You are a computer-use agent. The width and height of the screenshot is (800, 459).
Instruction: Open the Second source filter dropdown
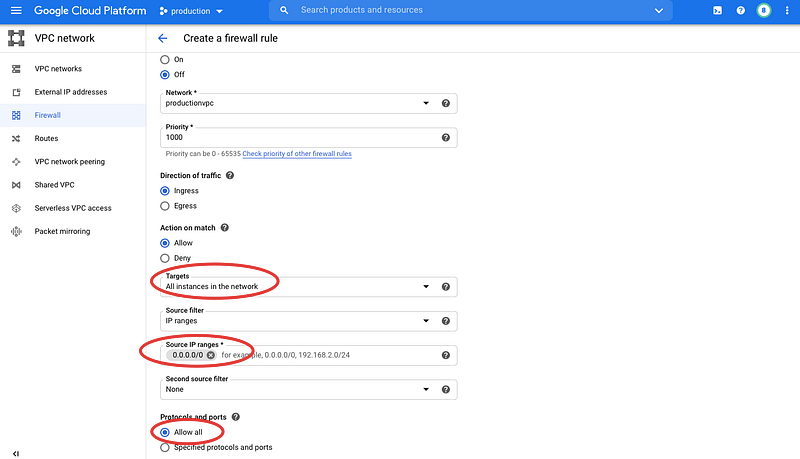426,389
